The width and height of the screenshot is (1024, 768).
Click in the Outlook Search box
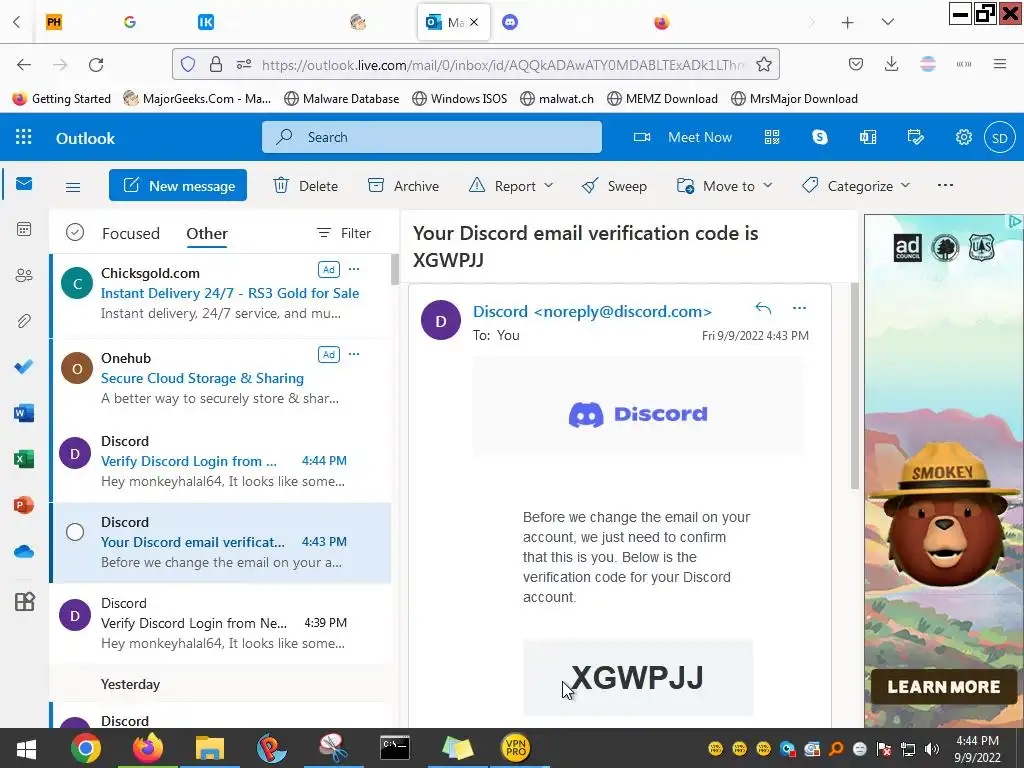(x=432, y=137)
